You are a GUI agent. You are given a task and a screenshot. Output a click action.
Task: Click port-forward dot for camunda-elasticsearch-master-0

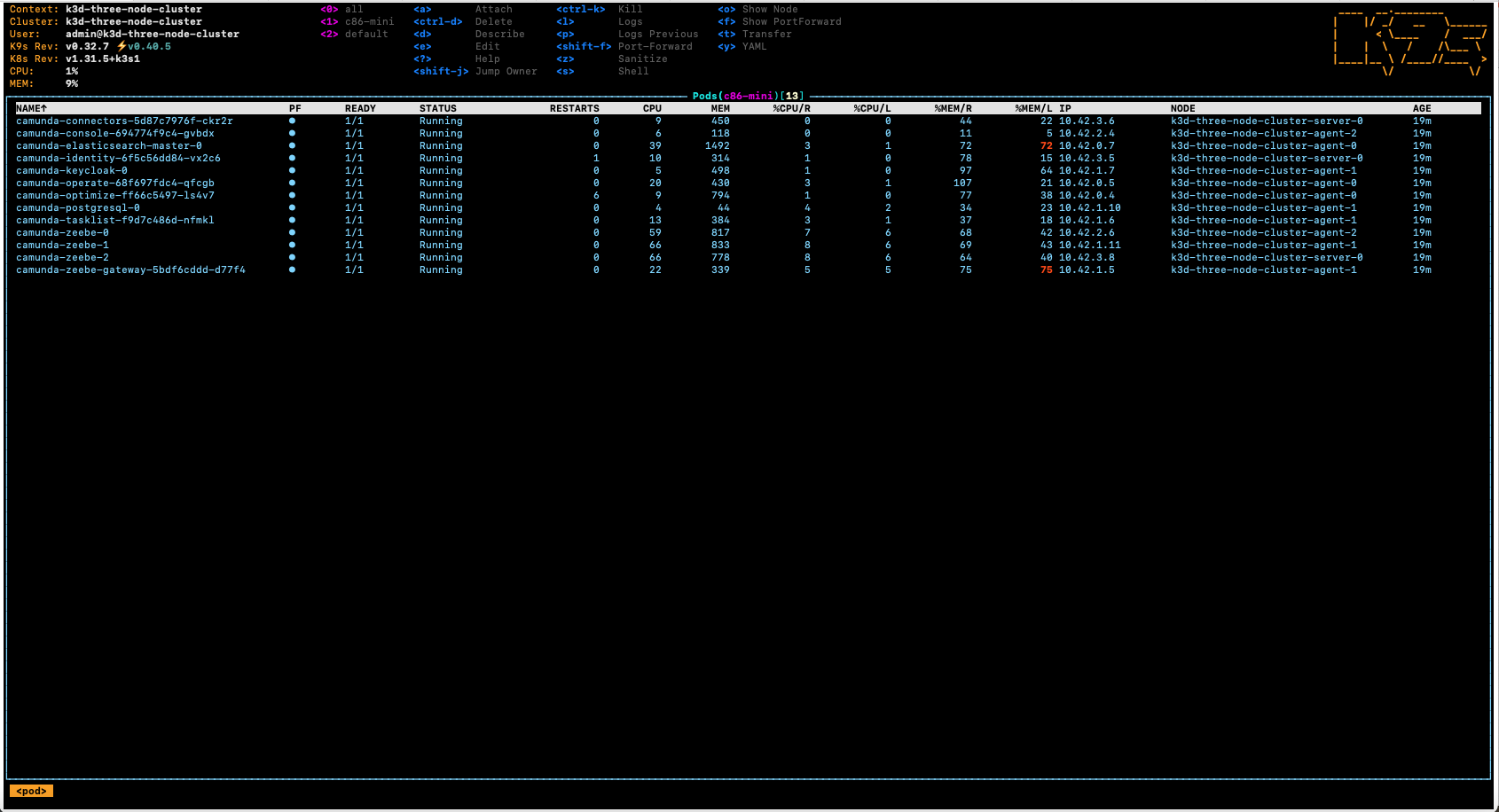pos(292,145)
